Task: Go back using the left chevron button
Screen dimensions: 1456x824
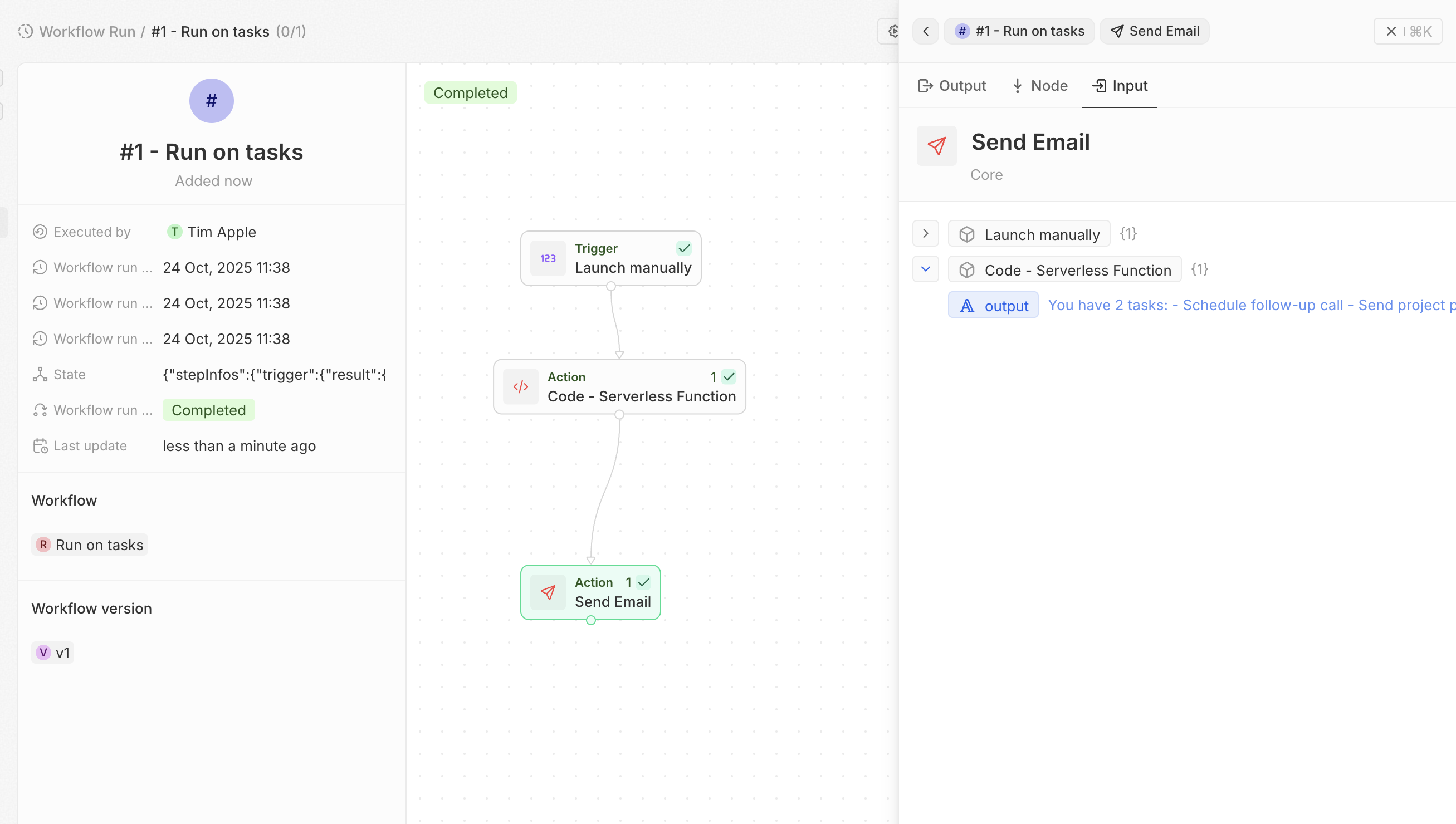Action: pos(926,31)
